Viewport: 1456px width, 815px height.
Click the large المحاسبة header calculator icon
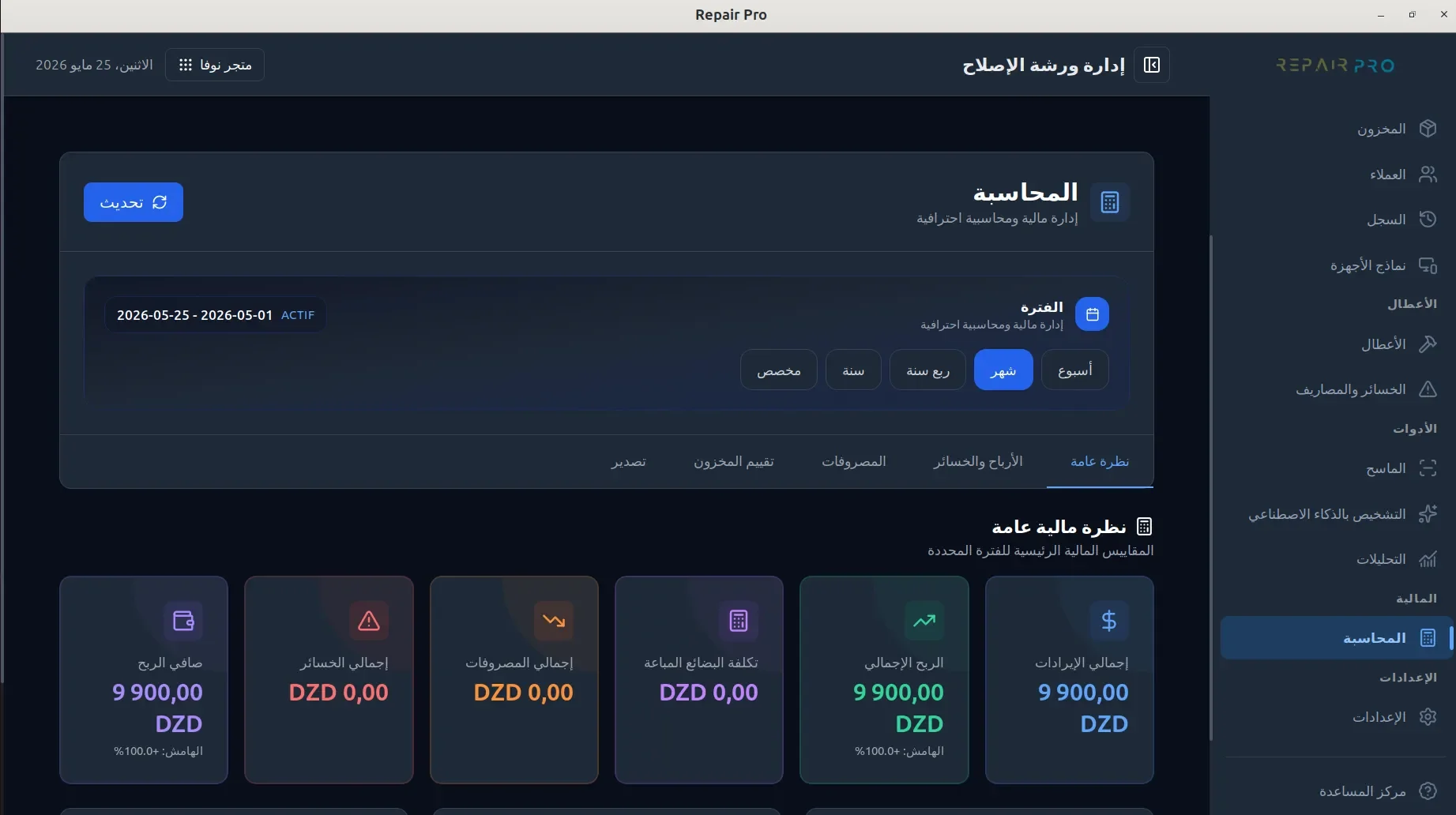point(1110,203)
